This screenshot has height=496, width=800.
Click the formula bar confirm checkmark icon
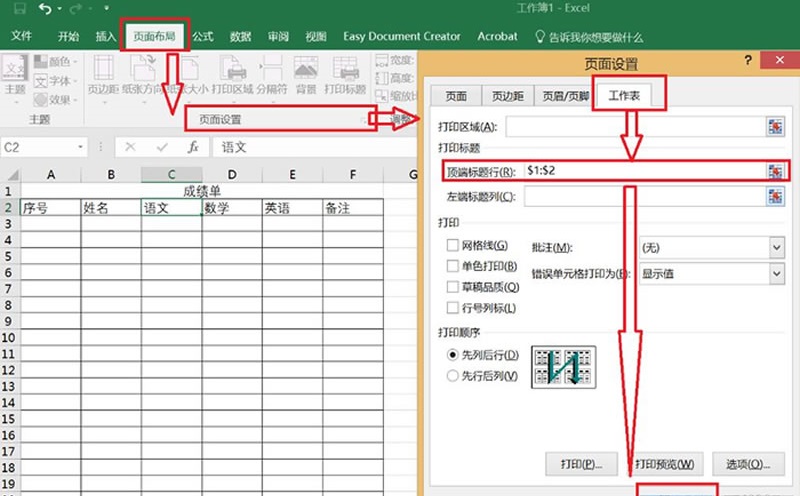click(162, 147)
